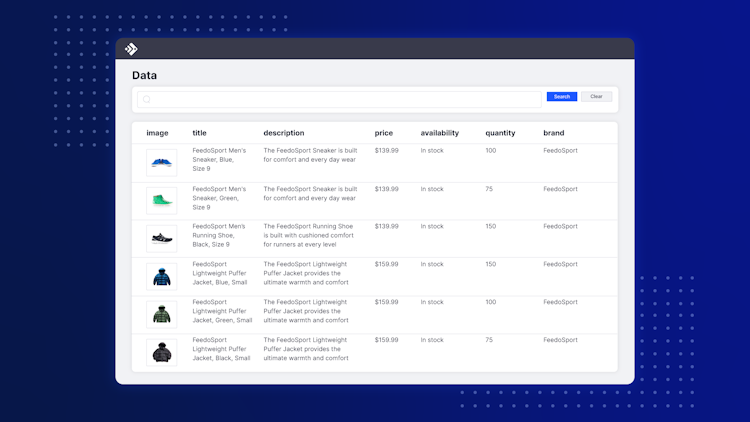Image resolution: width=750 pixels, height=422 pixels.
Task: Open the black running shoe thumbnail
Action: tap(162, 238)
